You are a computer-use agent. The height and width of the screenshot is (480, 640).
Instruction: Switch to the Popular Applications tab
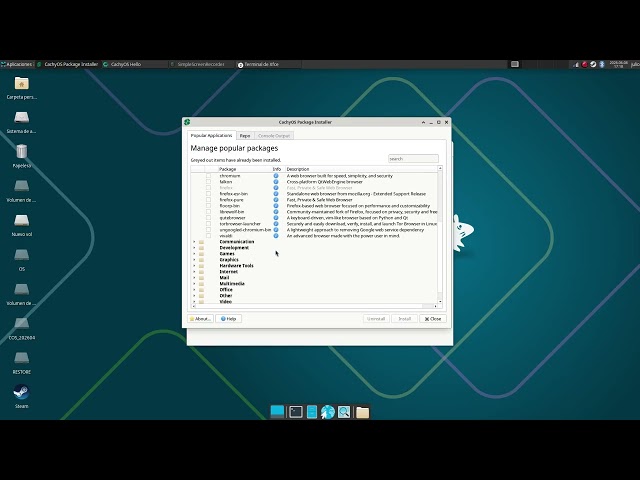coord(211,136)
